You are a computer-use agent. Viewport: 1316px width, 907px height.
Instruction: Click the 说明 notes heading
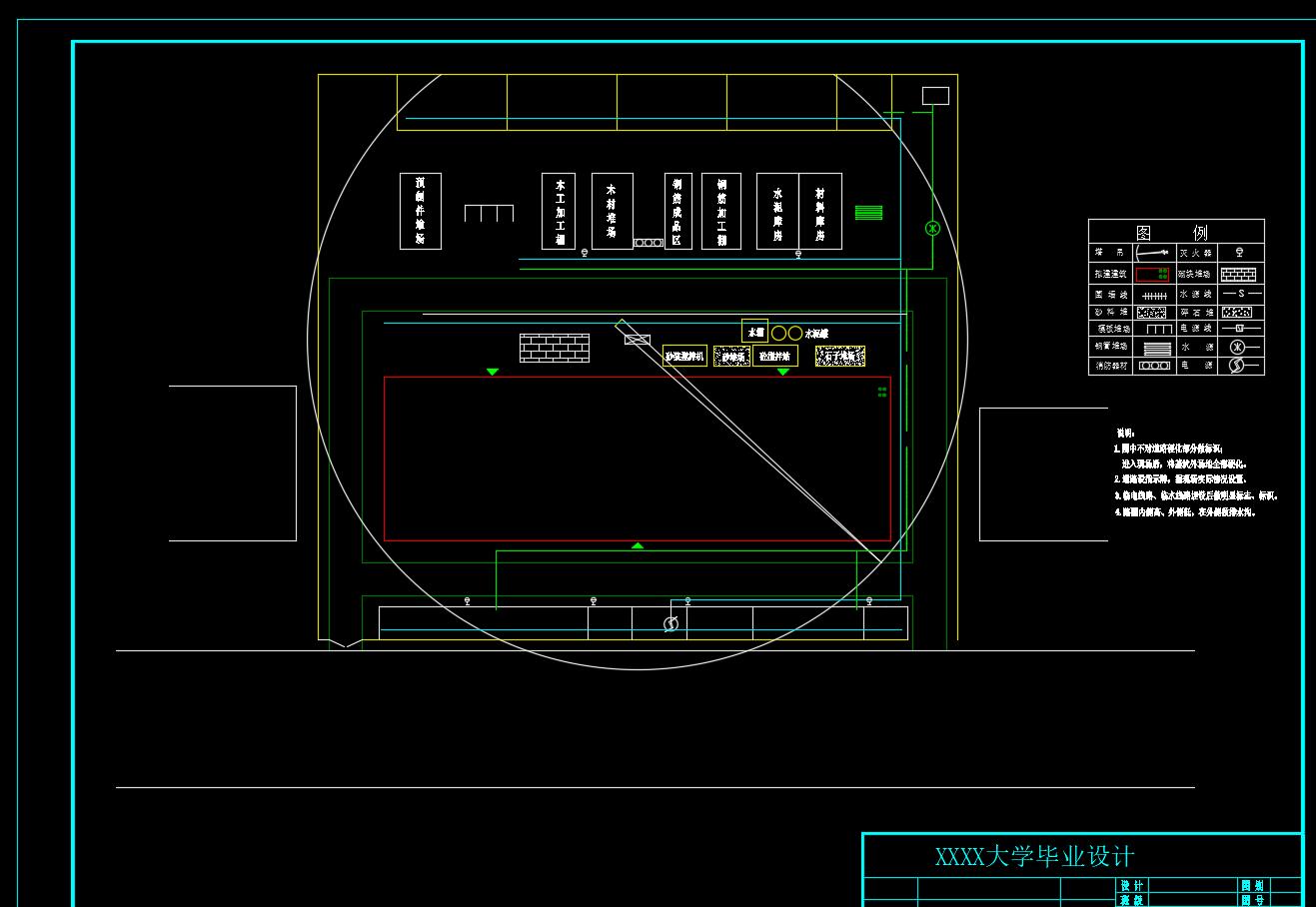click(1125, 433)
